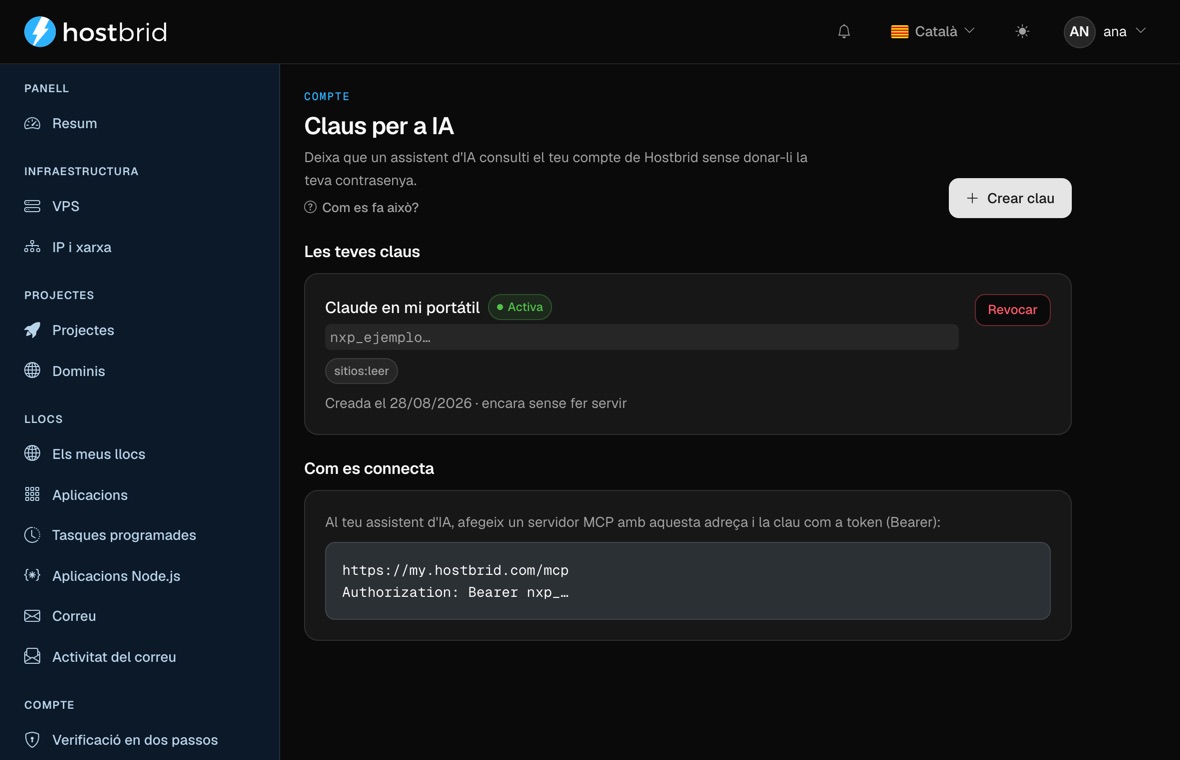Click the 'Authorization: Bearer nxp_…' line

click(x=455, y=592)
